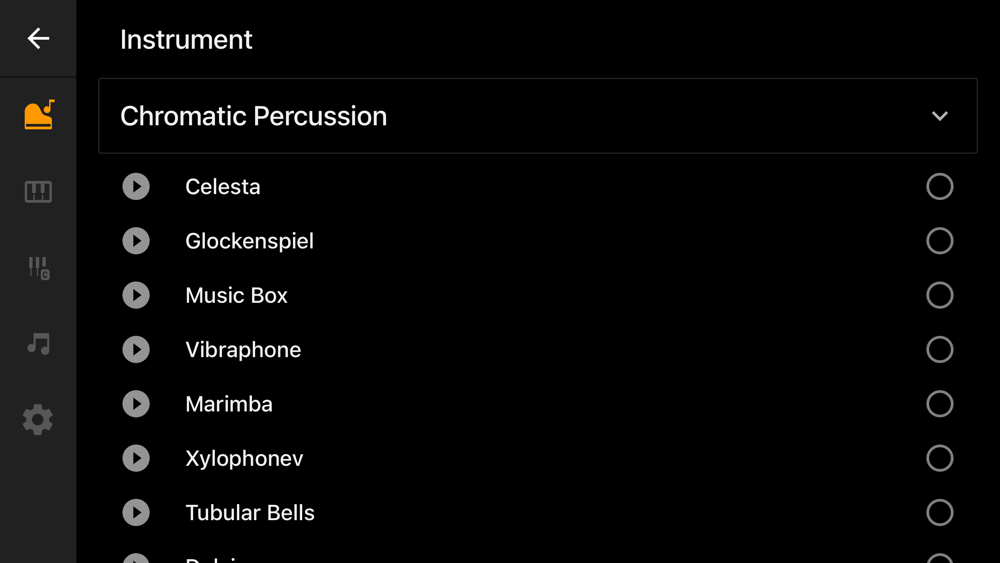Preview the Celesta sound
The height and width of the screenshot is (563, 1000).
pos(136,187)
